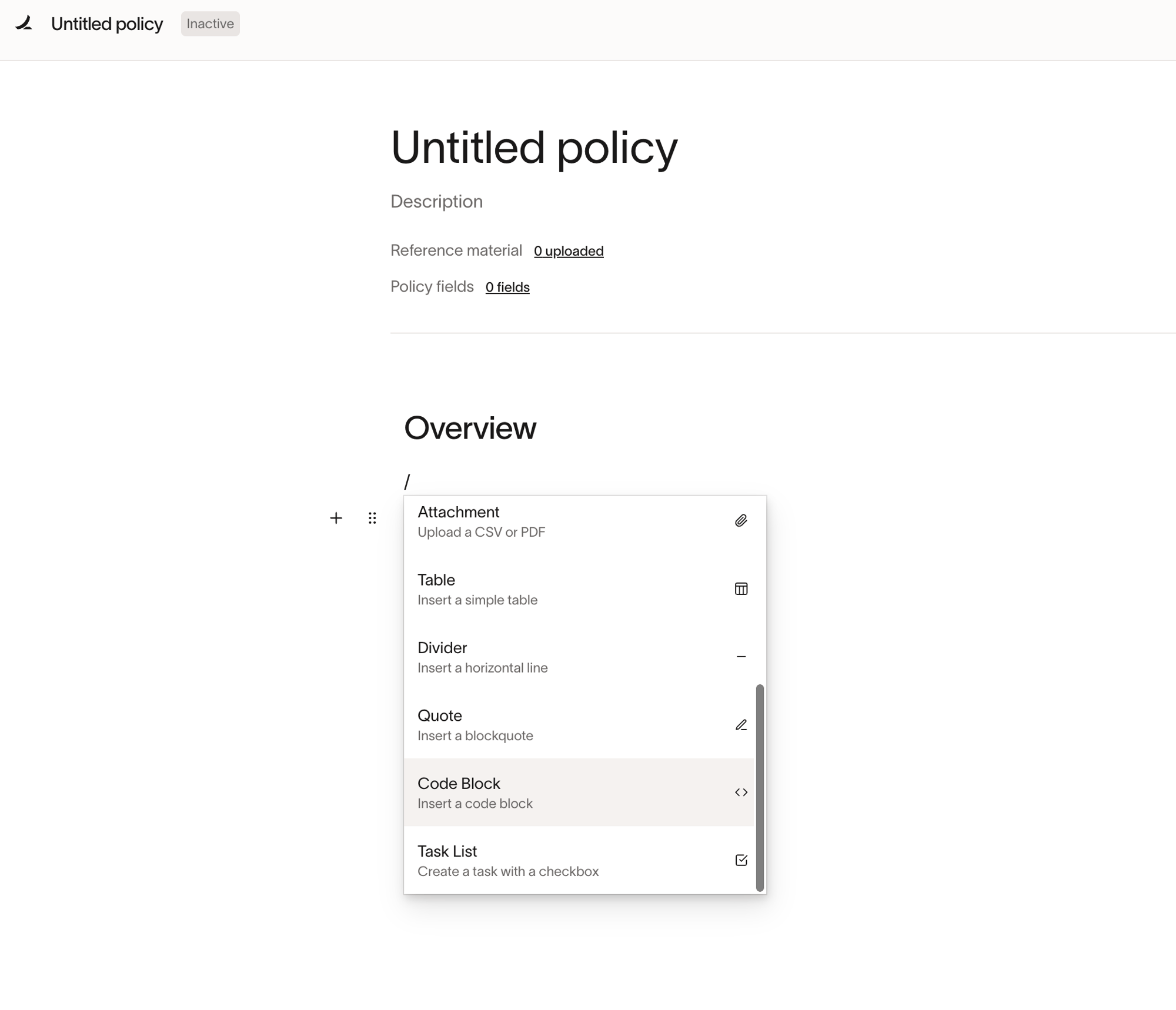Click the Overview heading
Screen dimensions: 1176x1010
(x=470, y=427)
